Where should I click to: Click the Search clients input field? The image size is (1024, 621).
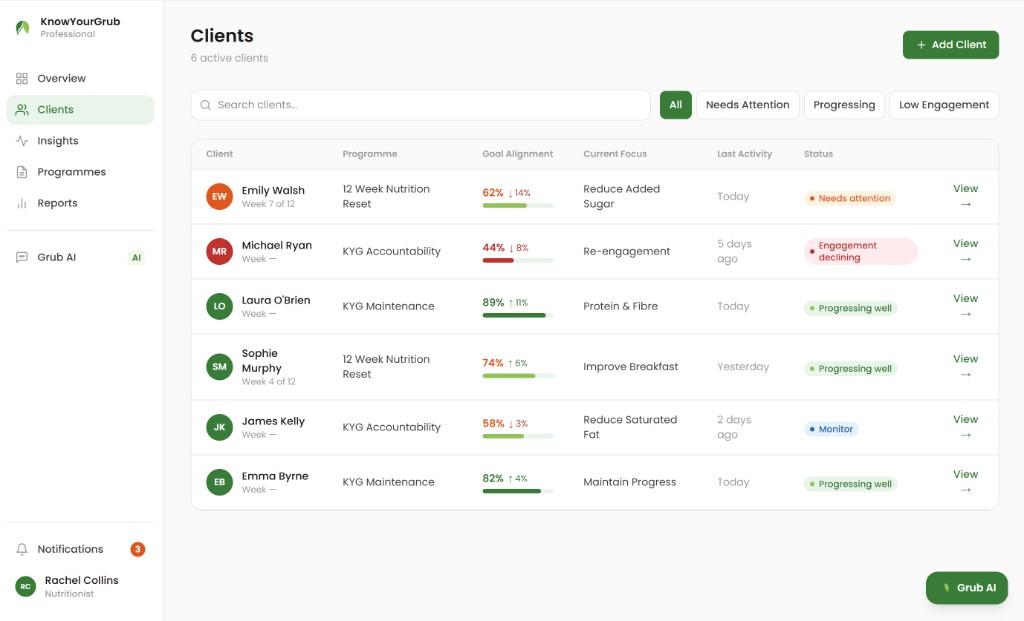tap(421, 105)
